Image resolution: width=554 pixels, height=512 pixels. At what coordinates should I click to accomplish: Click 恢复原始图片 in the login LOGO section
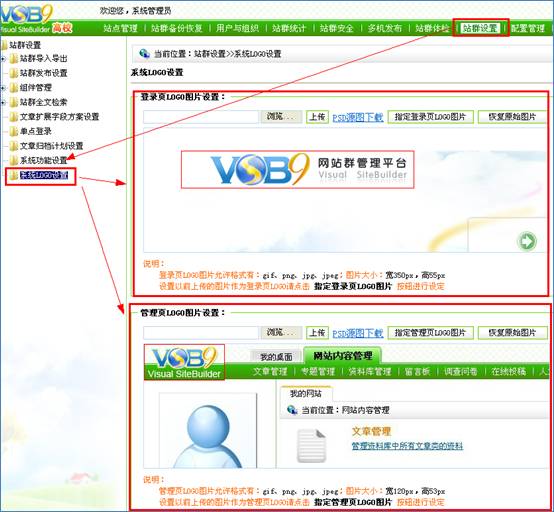[512, 117]
